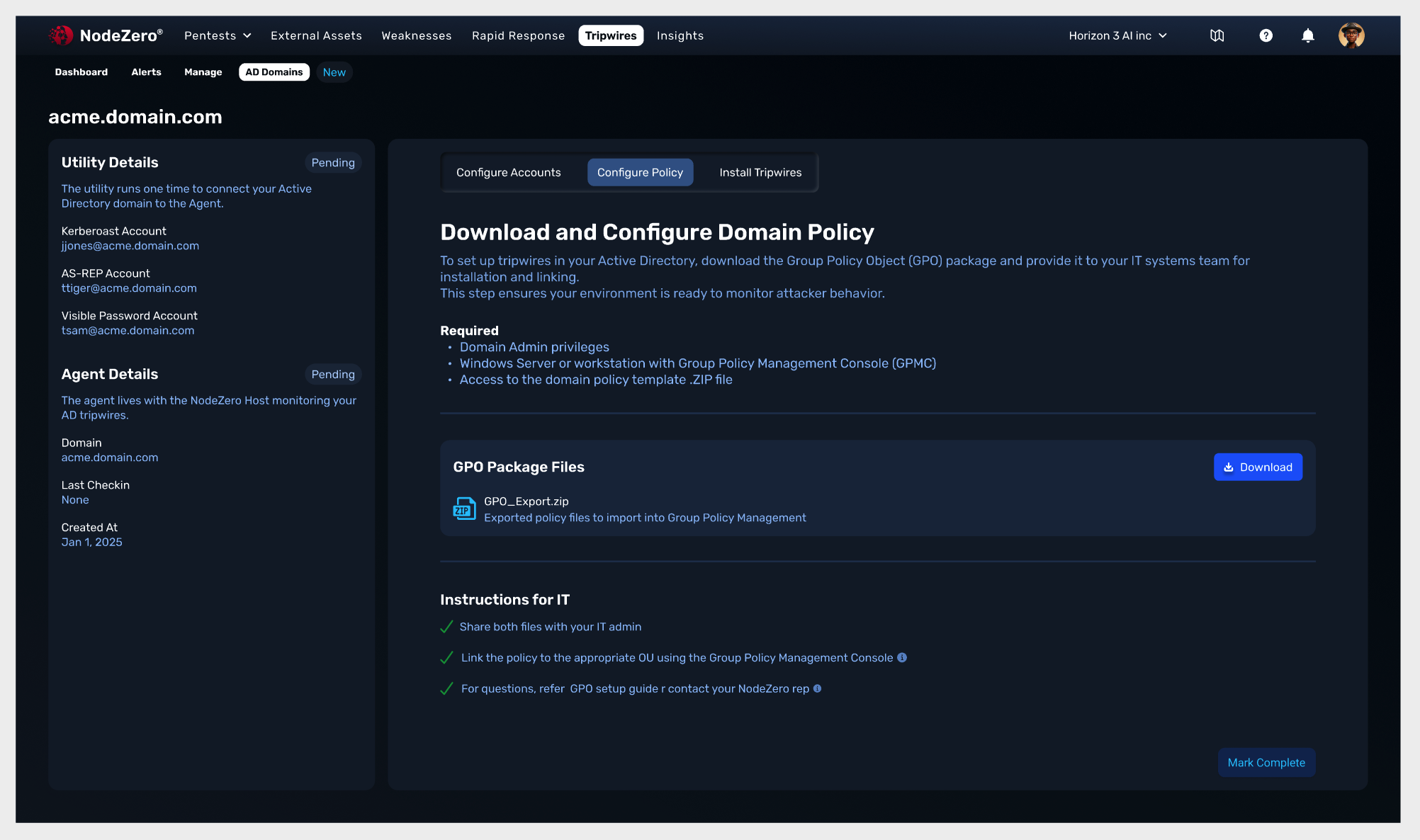Switch to the Alerts sub-tab

coord(146,72)
